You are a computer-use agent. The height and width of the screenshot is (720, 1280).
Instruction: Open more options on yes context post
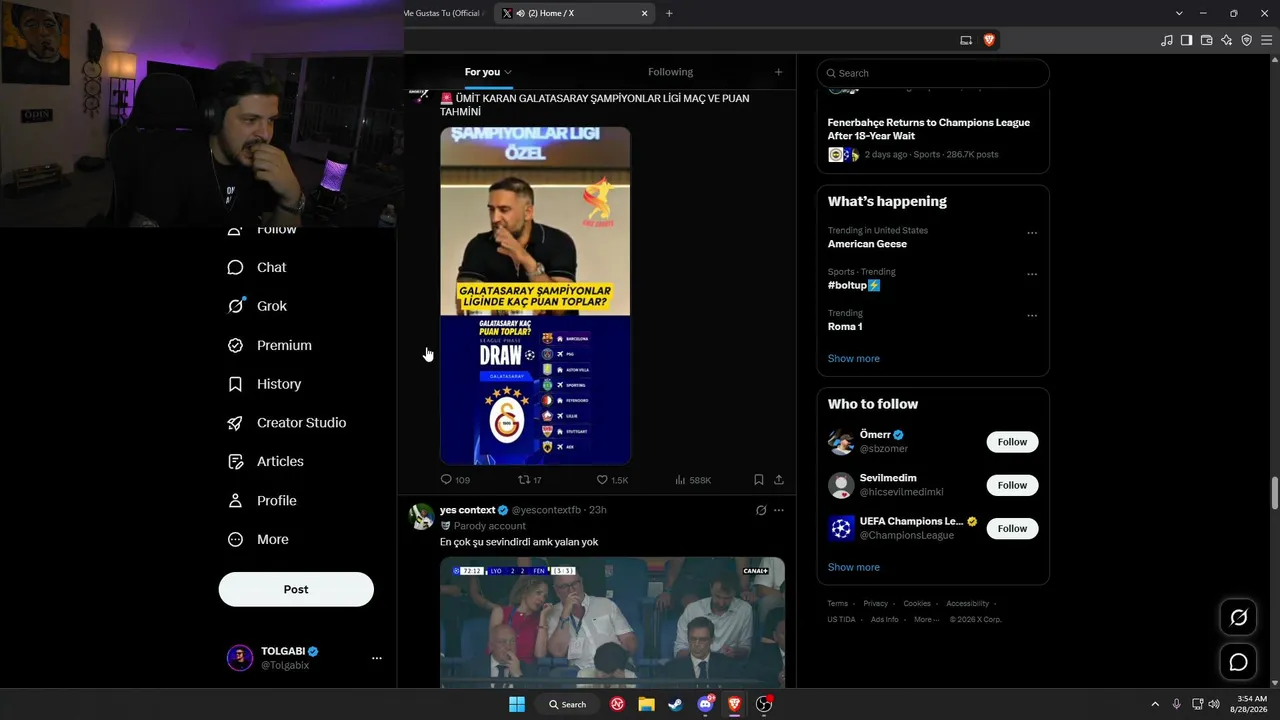[779, 510]
